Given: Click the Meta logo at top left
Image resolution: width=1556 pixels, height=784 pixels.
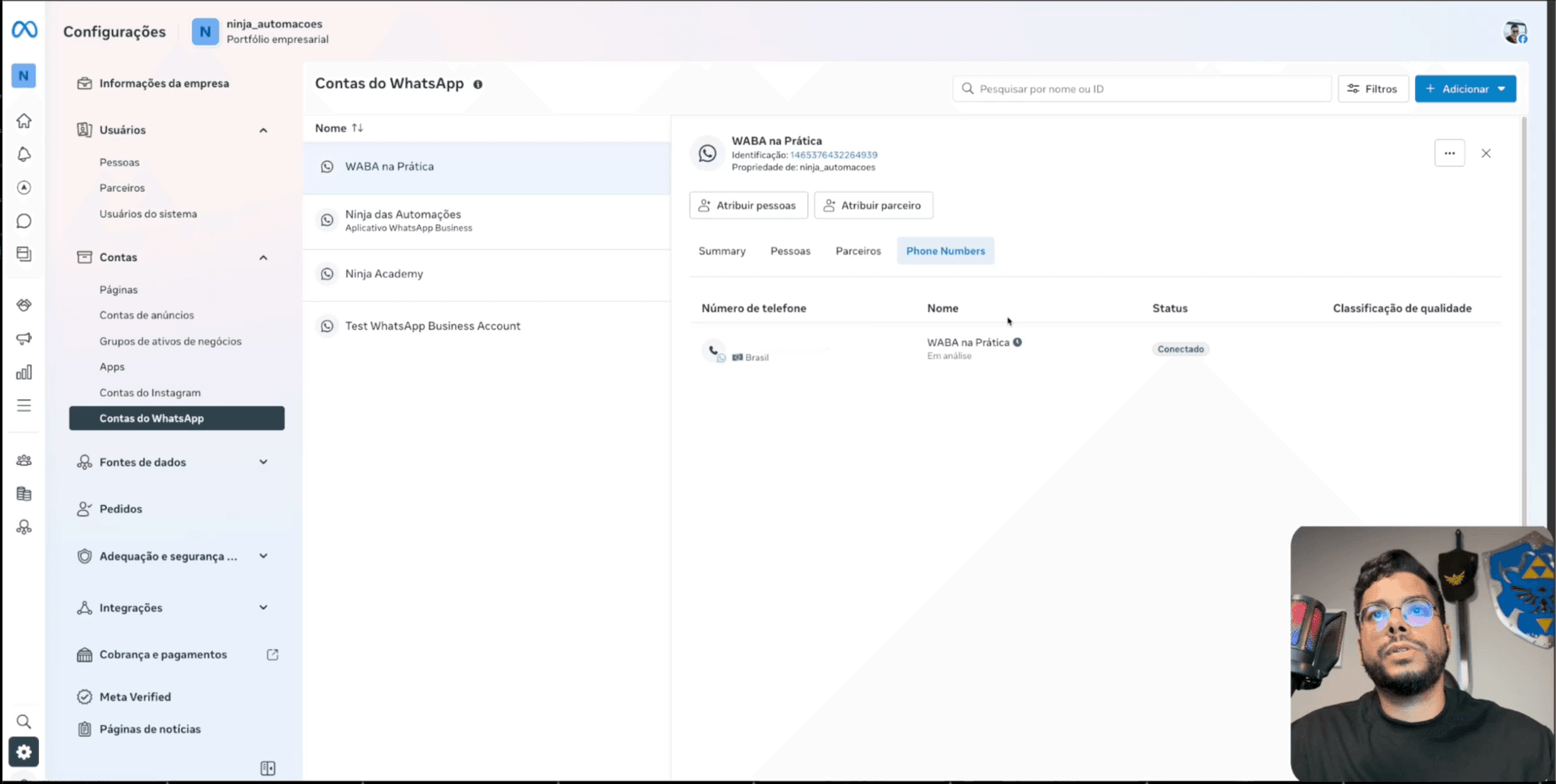Looking at the screenshot, I should pos(24,29).
